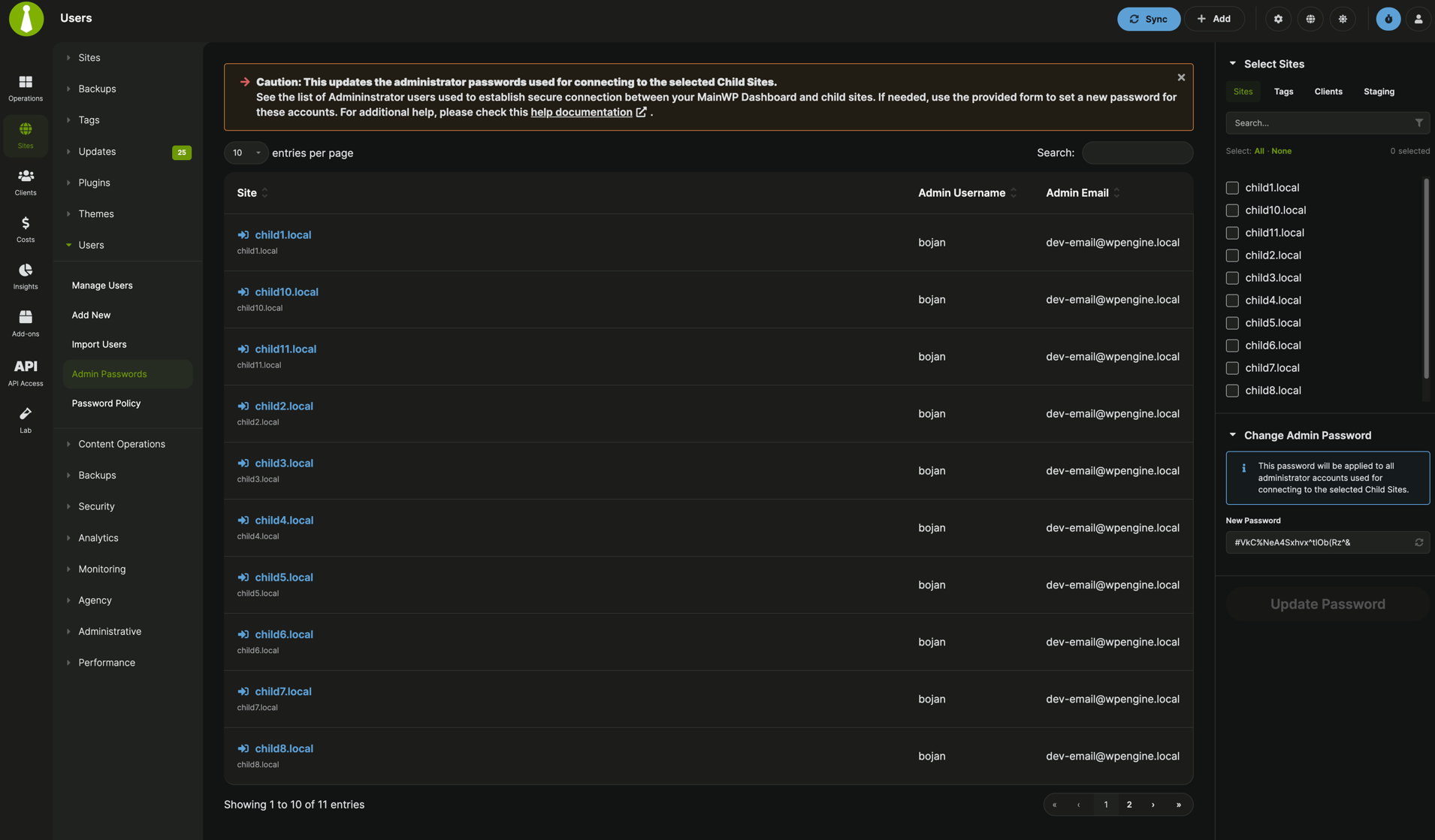Open the entries per page dropdown
The height and width of the screenshot is (840, 1435).
pyautogui.click(x=246, y=153)
